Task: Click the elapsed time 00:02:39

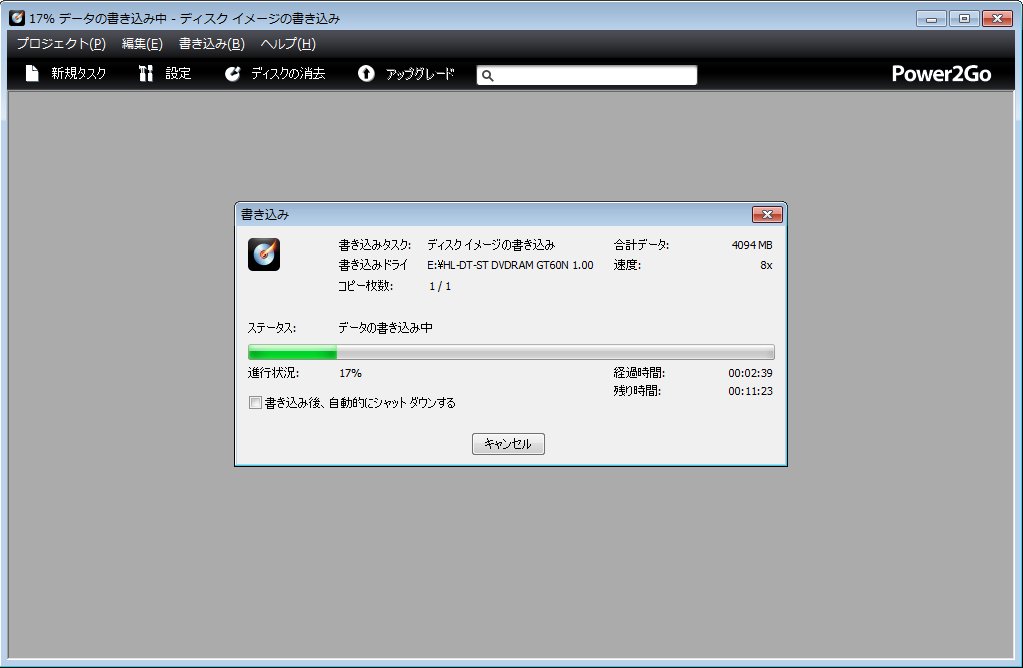Action: pyautogui.click(x=750, y=373)
